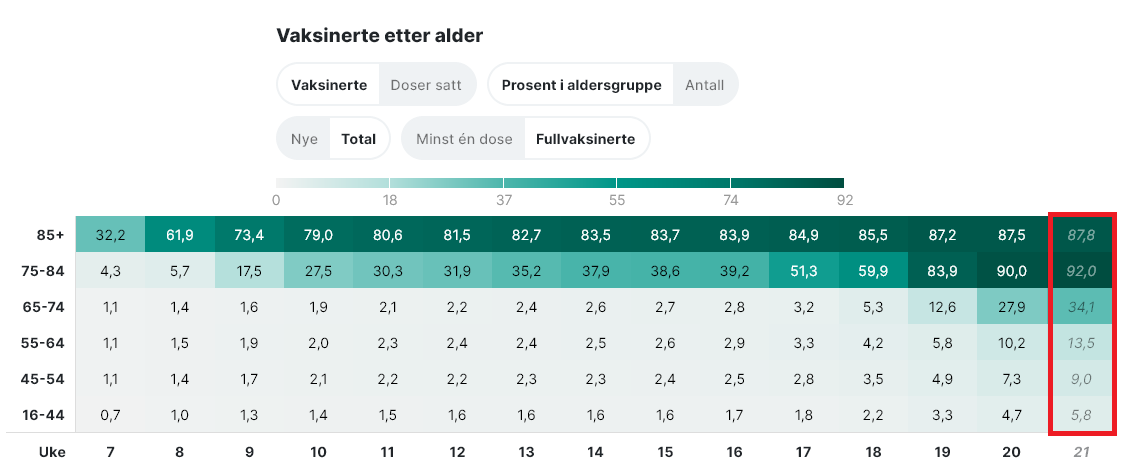Click the 16-44 age group label

tap(42, 415)
